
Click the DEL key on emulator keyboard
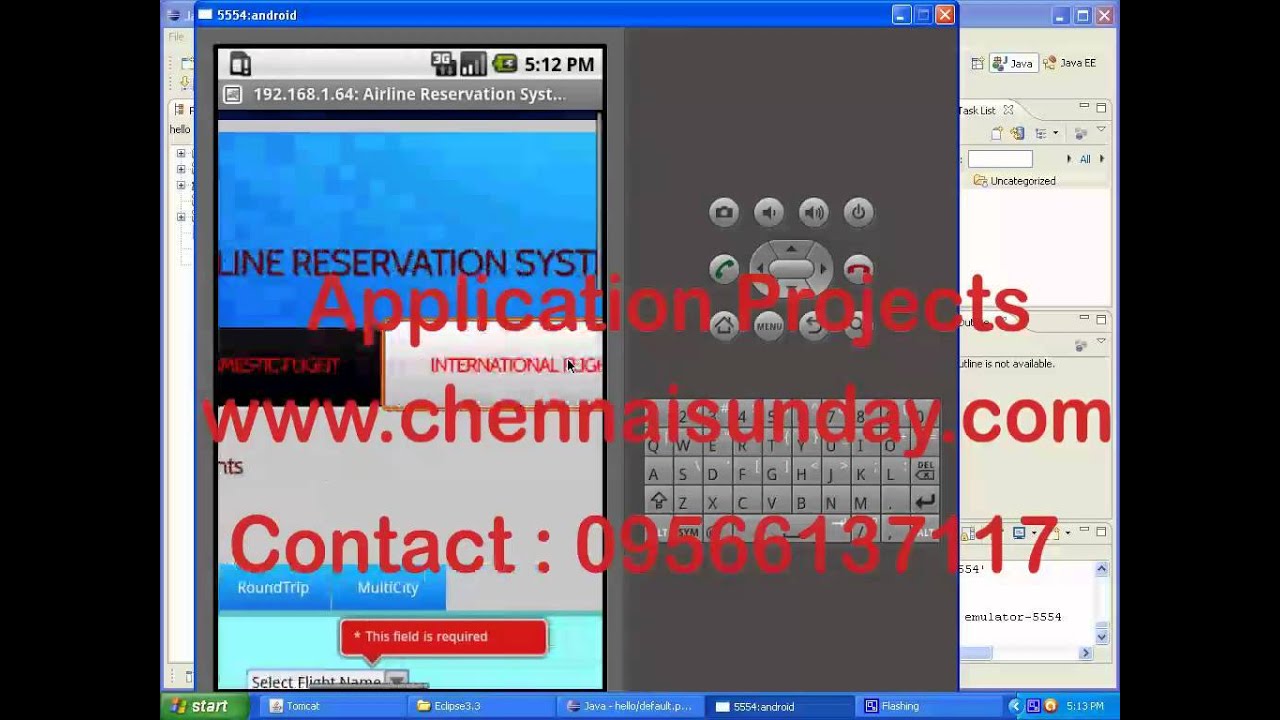(925, 472)
